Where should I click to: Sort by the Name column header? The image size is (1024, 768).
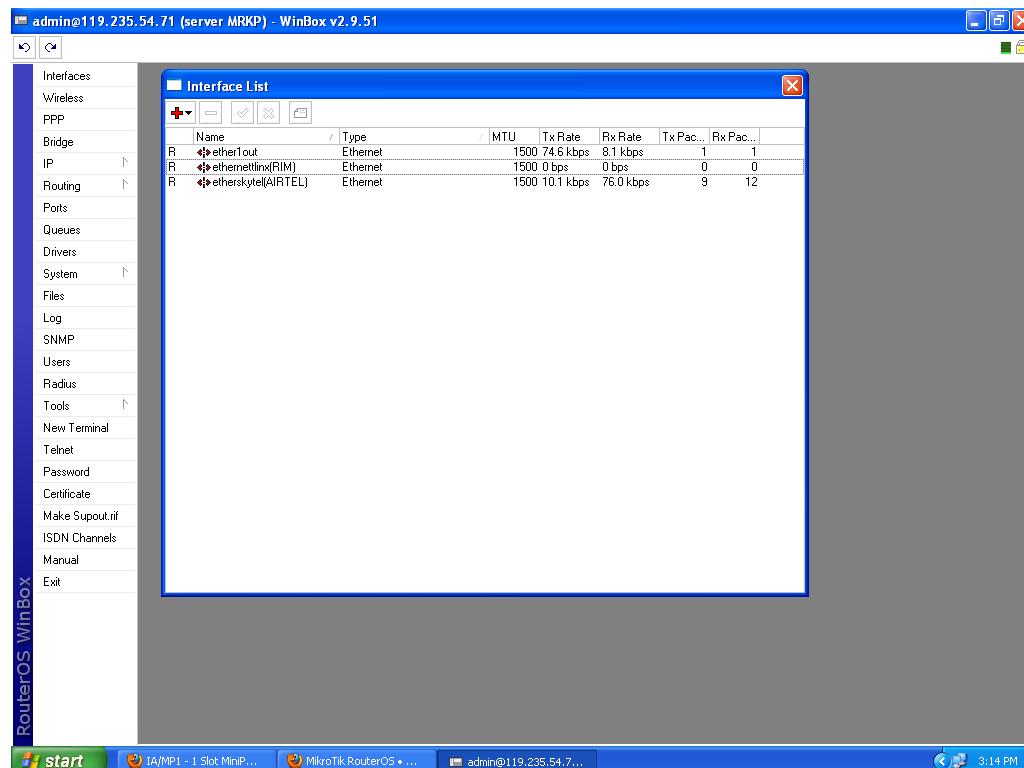pyautogui.click(x=266, y=136)
